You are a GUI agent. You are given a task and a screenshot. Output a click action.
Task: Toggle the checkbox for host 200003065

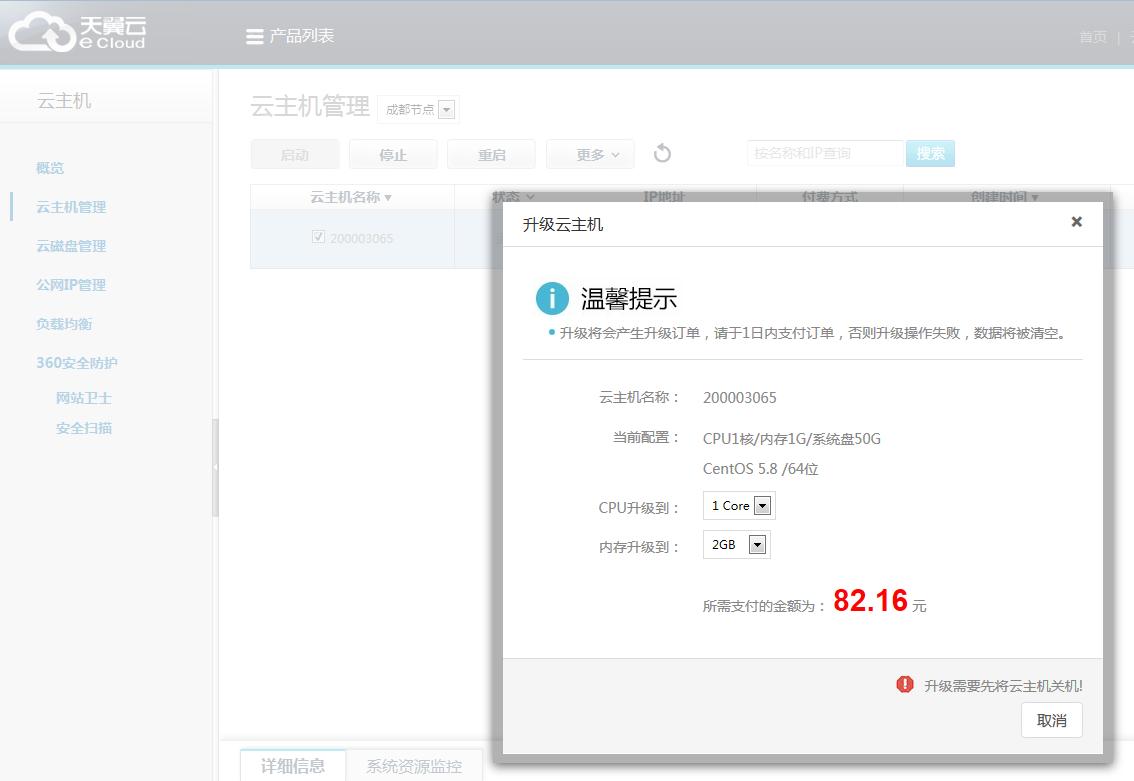click(x=319, y=237)
